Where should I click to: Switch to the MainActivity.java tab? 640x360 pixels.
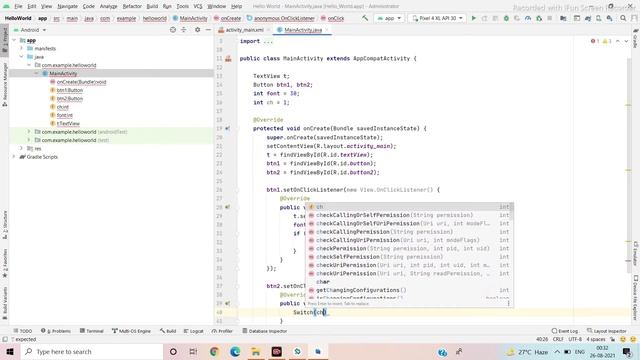coord(303,30)
